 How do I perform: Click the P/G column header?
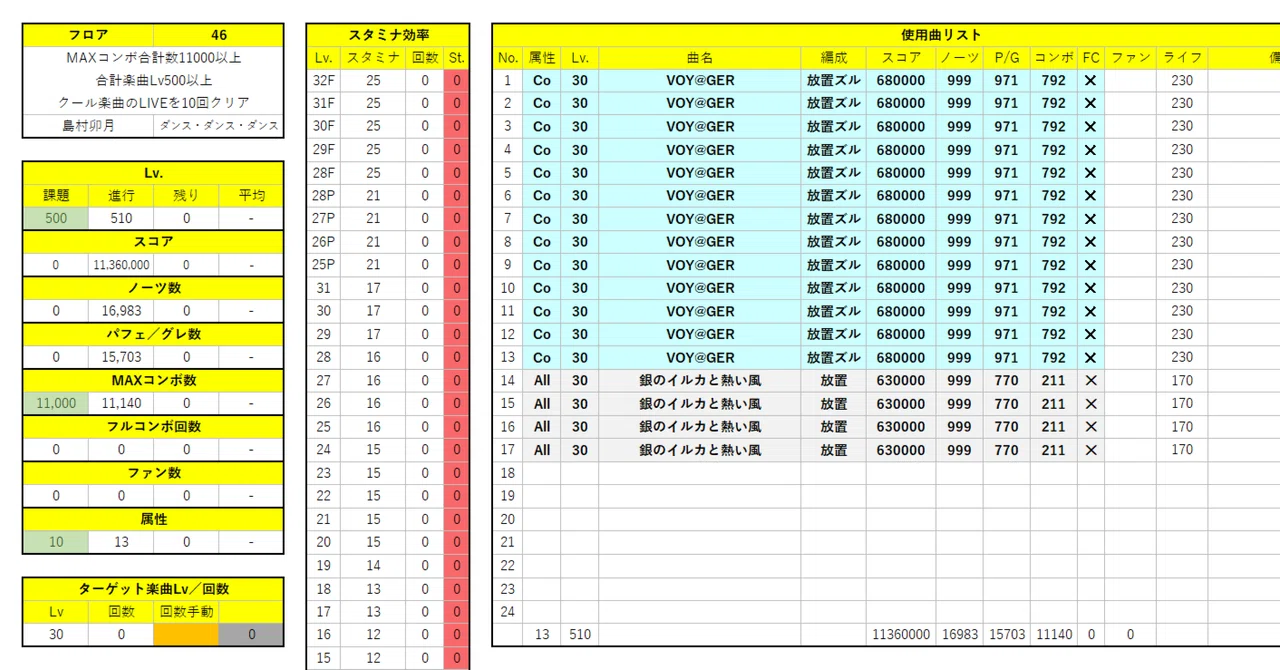point(1007,58)
